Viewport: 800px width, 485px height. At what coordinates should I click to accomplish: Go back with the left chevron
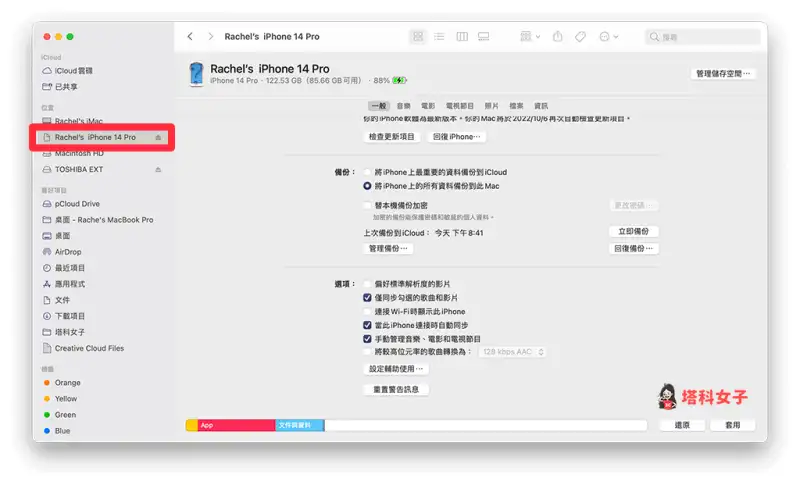[190, 37]
